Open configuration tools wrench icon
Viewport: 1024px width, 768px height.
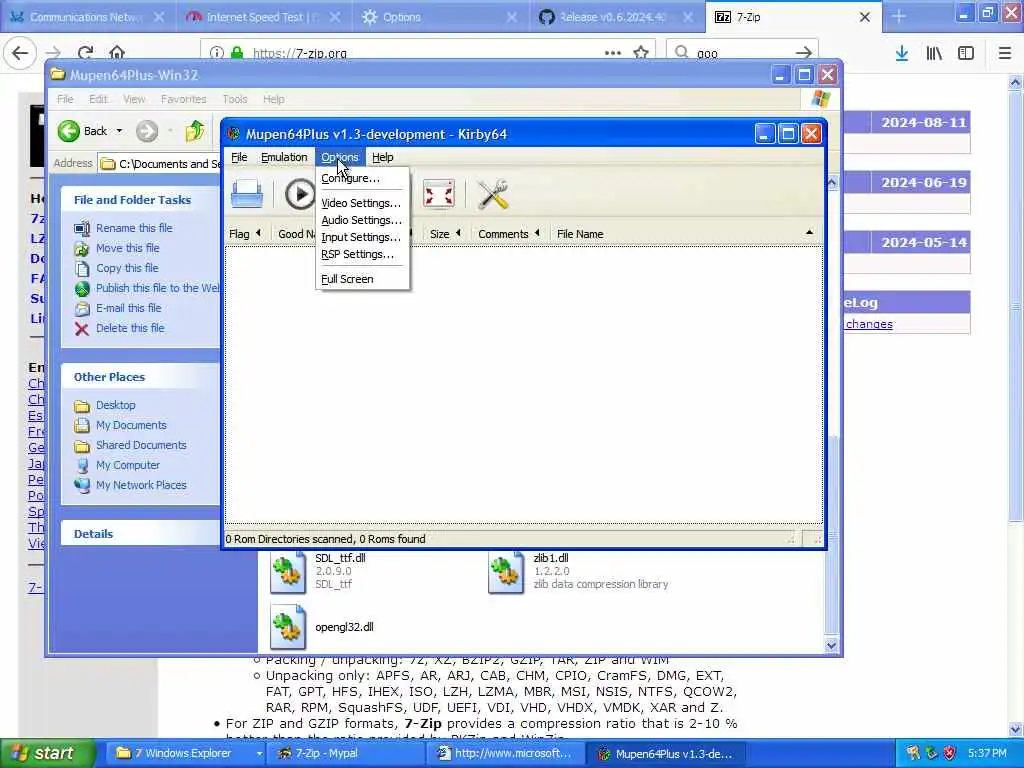tap(492, 194)
